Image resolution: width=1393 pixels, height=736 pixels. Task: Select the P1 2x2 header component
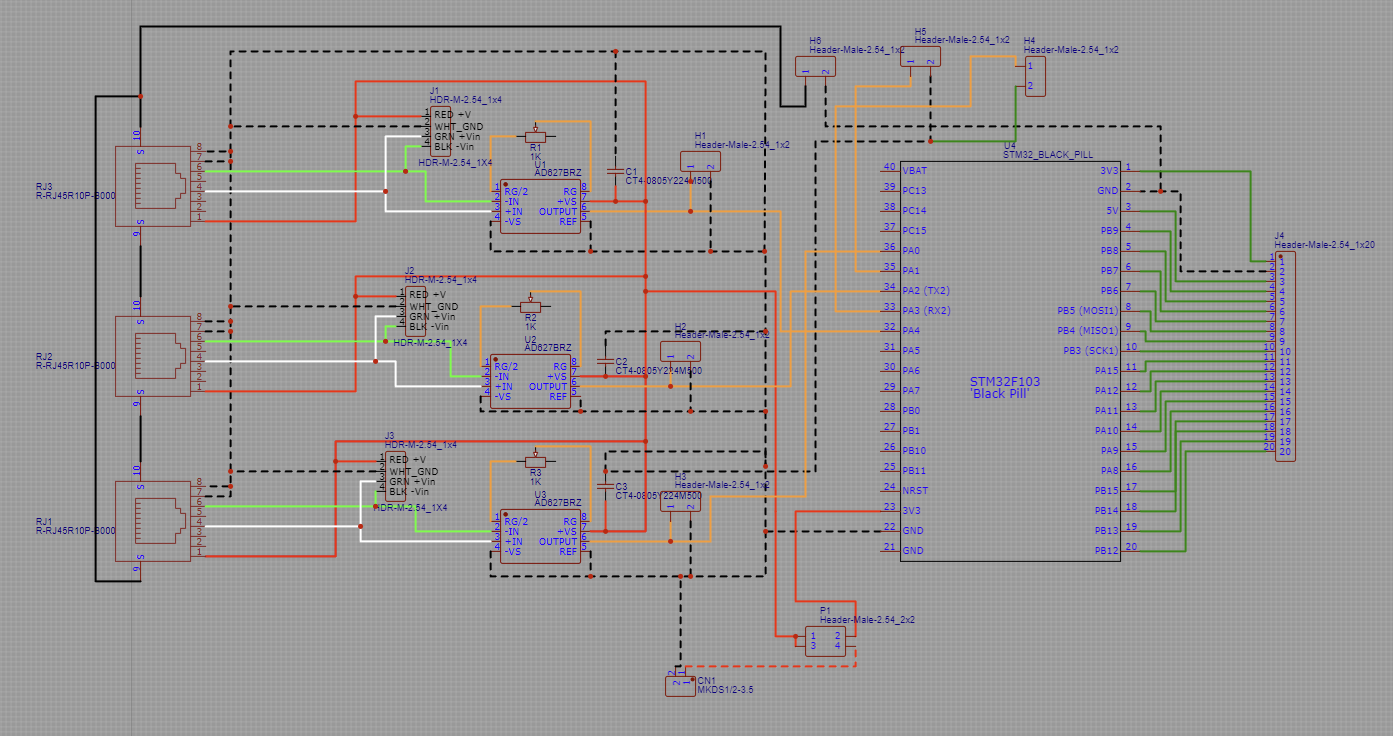tap(830, 641)
